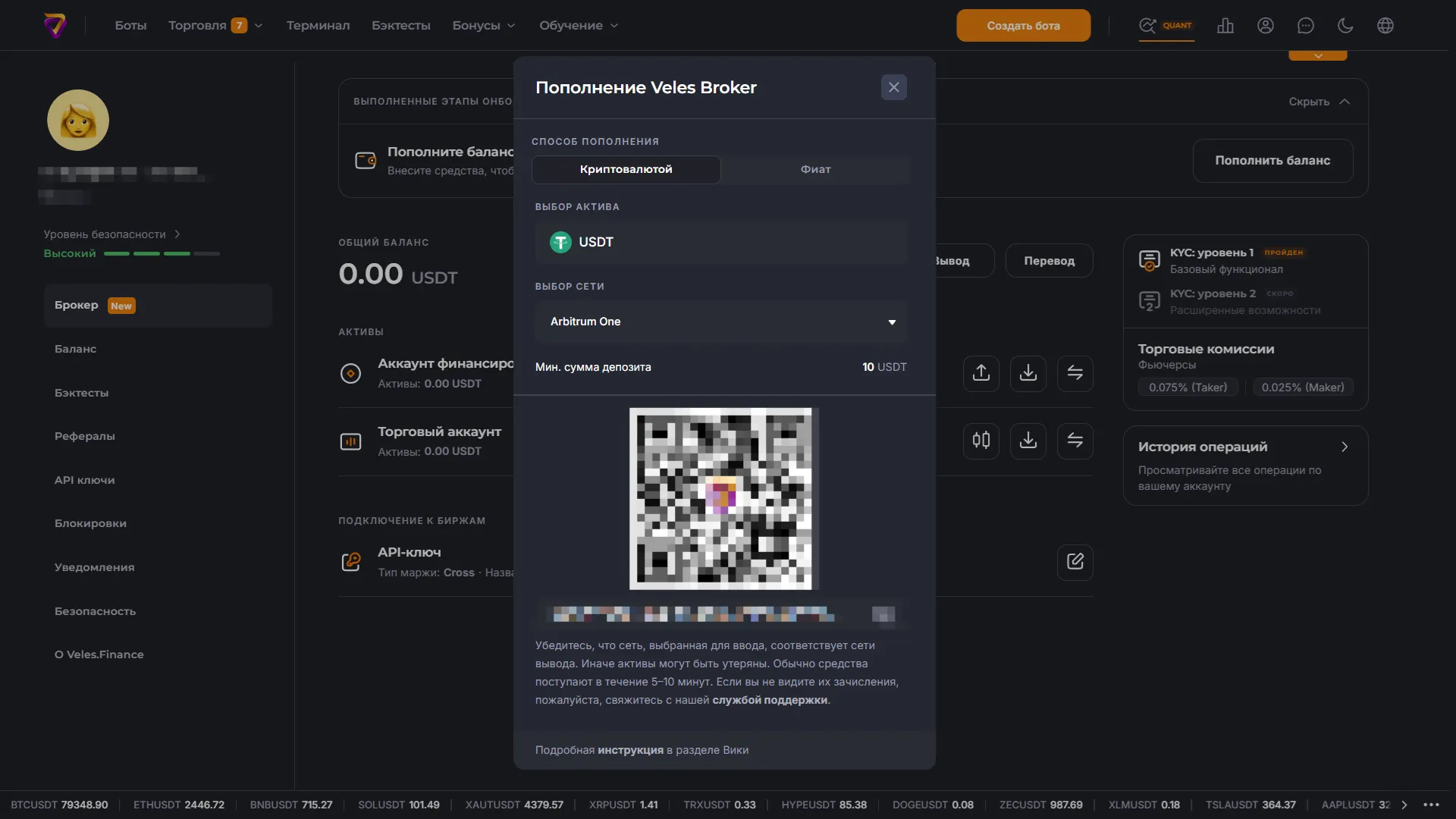Close the Veles Broker deposit dialog
The height and width of the screenshot is (819, 1456).
coord(894,87)
